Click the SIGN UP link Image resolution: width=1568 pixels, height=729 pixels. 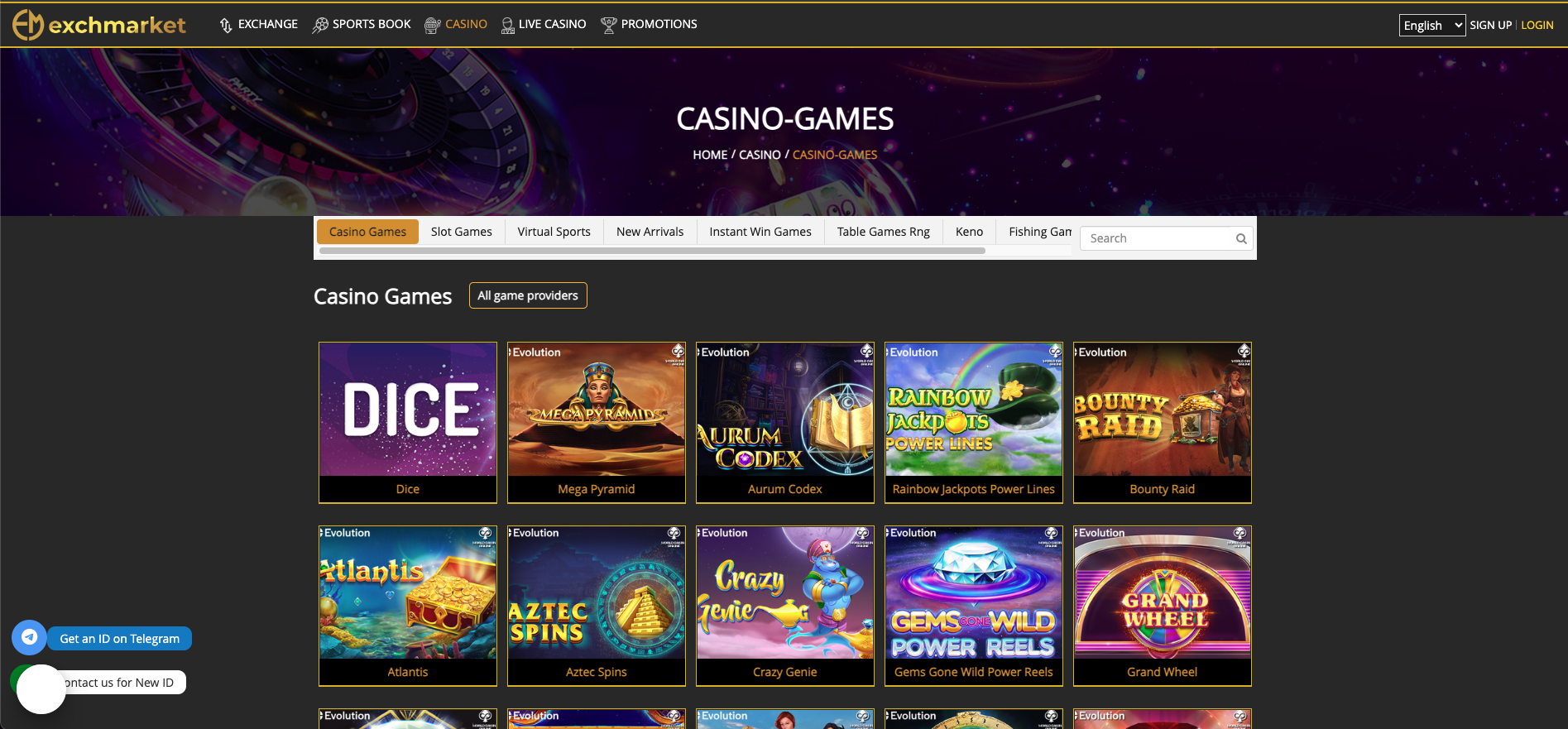tap(1491, 26)
